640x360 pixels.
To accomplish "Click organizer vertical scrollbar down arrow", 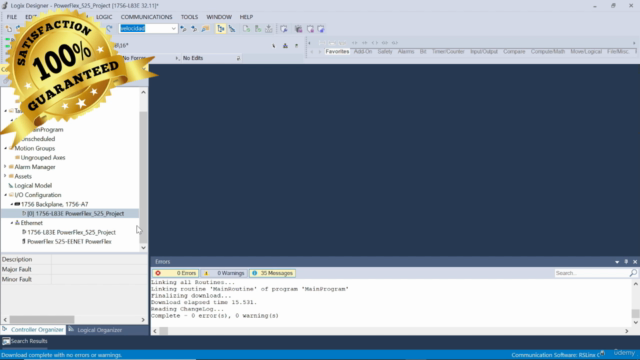I will click(143, 248).
